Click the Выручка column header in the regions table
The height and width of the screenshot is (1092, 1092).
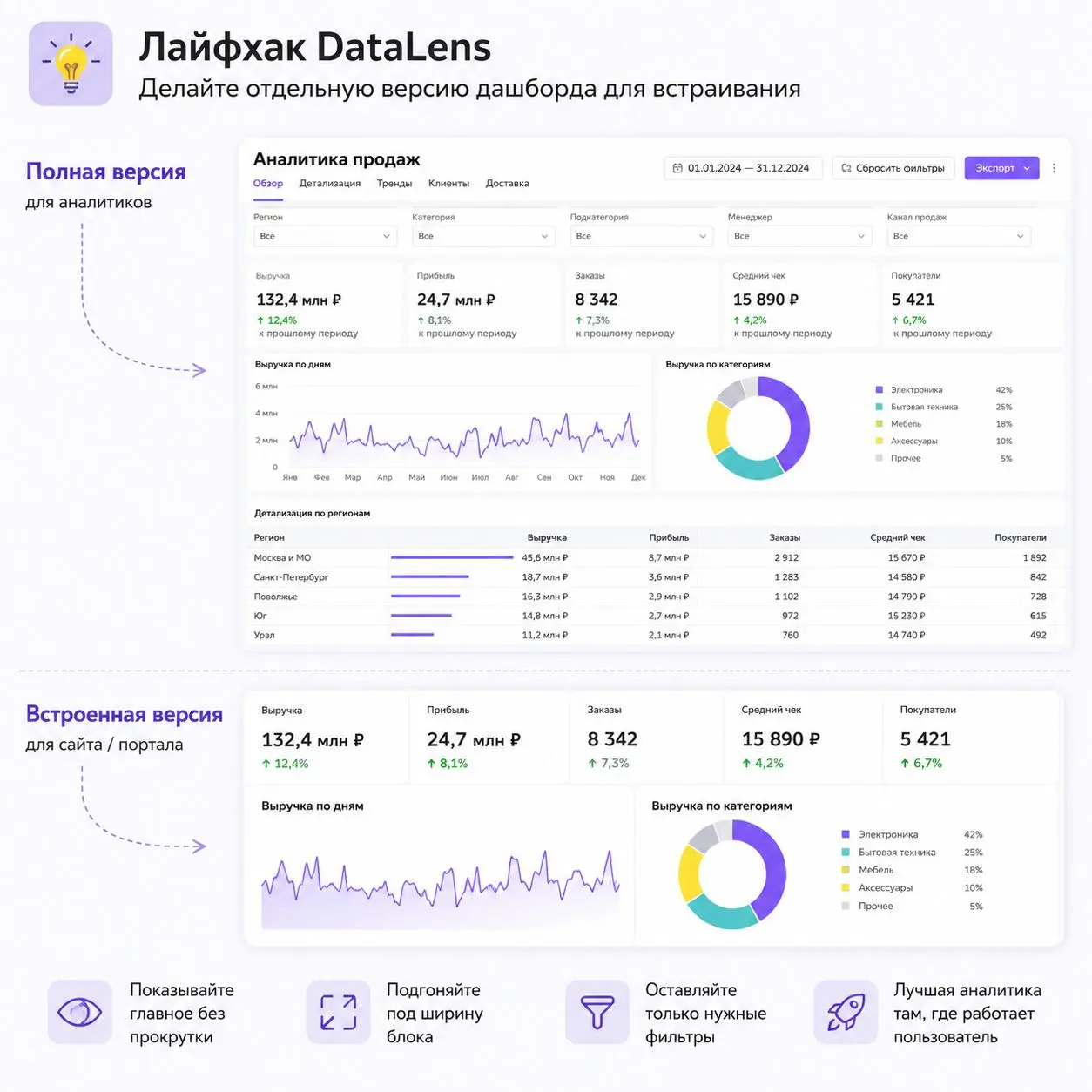[547, 537]
